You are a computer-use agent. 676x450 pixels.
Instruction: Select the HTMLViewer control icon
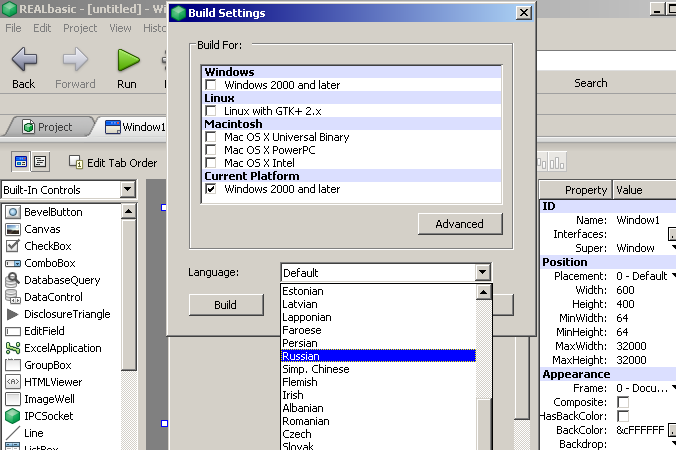[x=13, y=382]
